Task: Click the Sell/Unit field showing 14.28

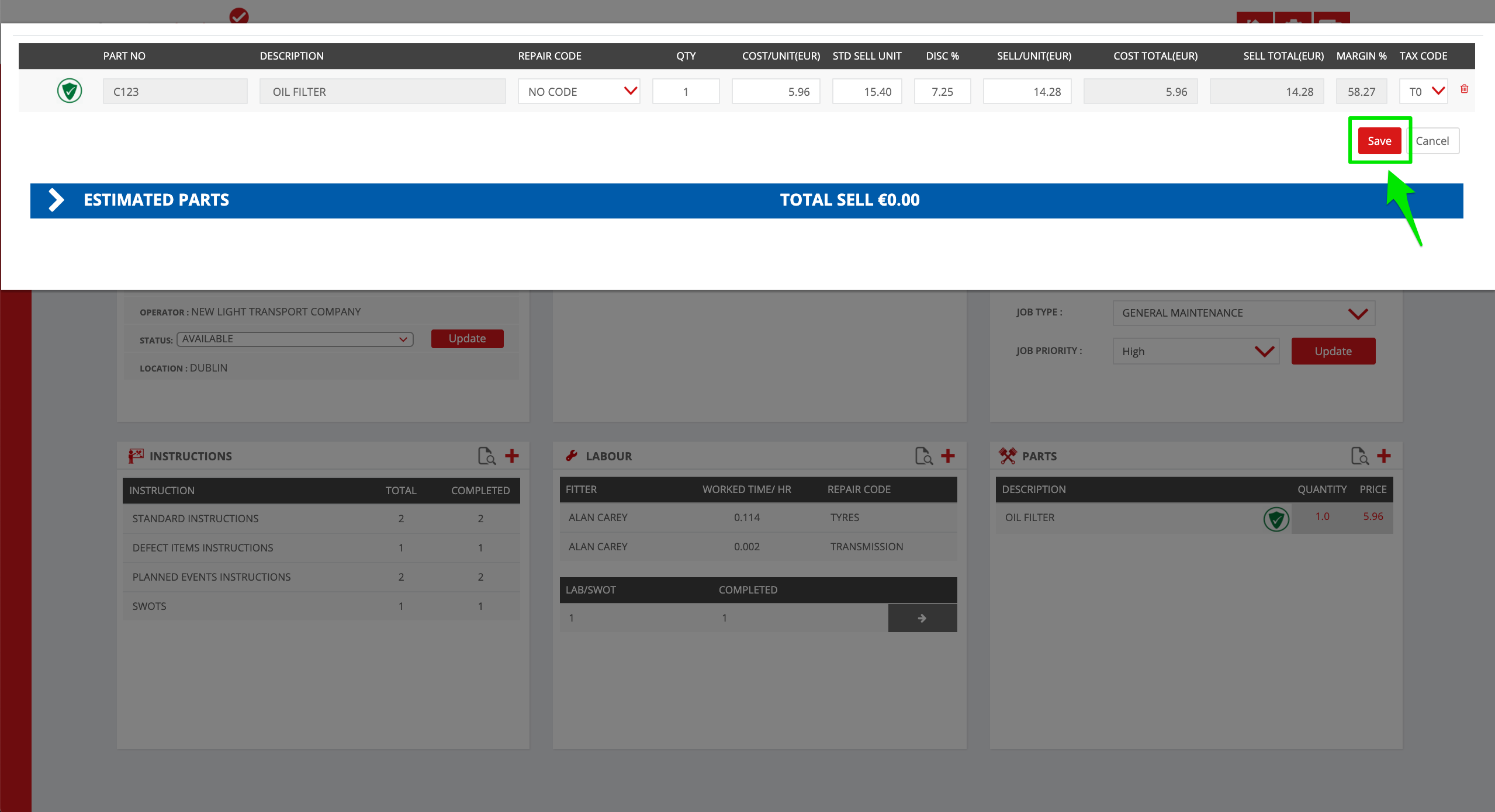Action: [1027, 91]
